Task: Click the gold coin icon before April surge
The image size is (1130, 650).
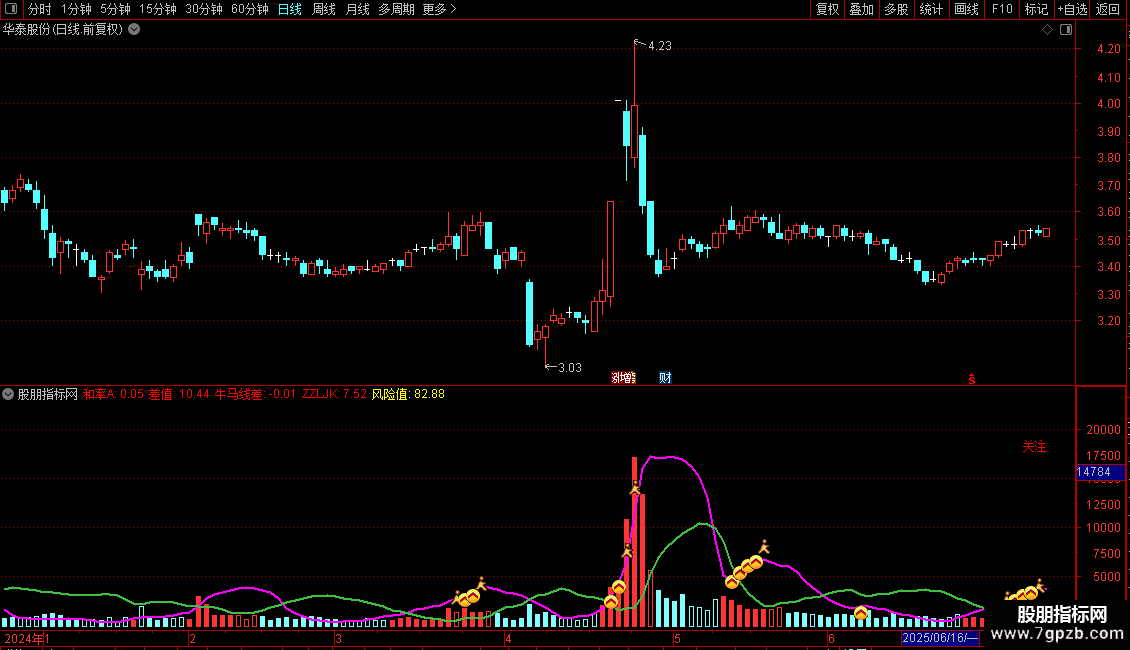Action: pyautogui.click(x=611, y=602)
